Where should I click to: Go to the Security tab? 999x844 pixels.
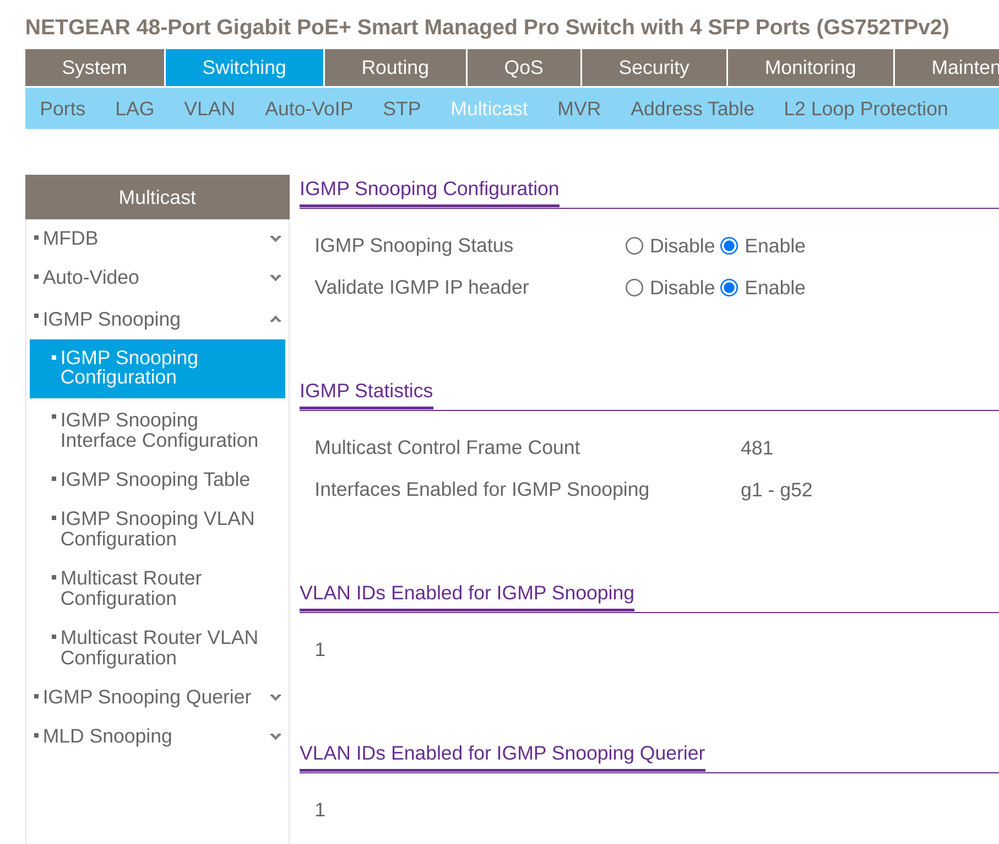click(653, 68)
